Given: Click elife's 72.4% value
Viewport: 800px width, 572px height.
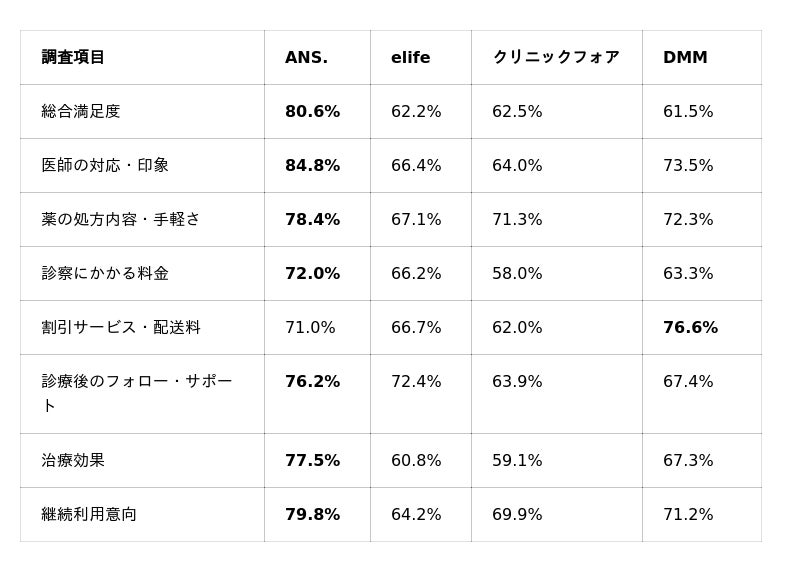Looking at the screenshot, I should 416,382.
